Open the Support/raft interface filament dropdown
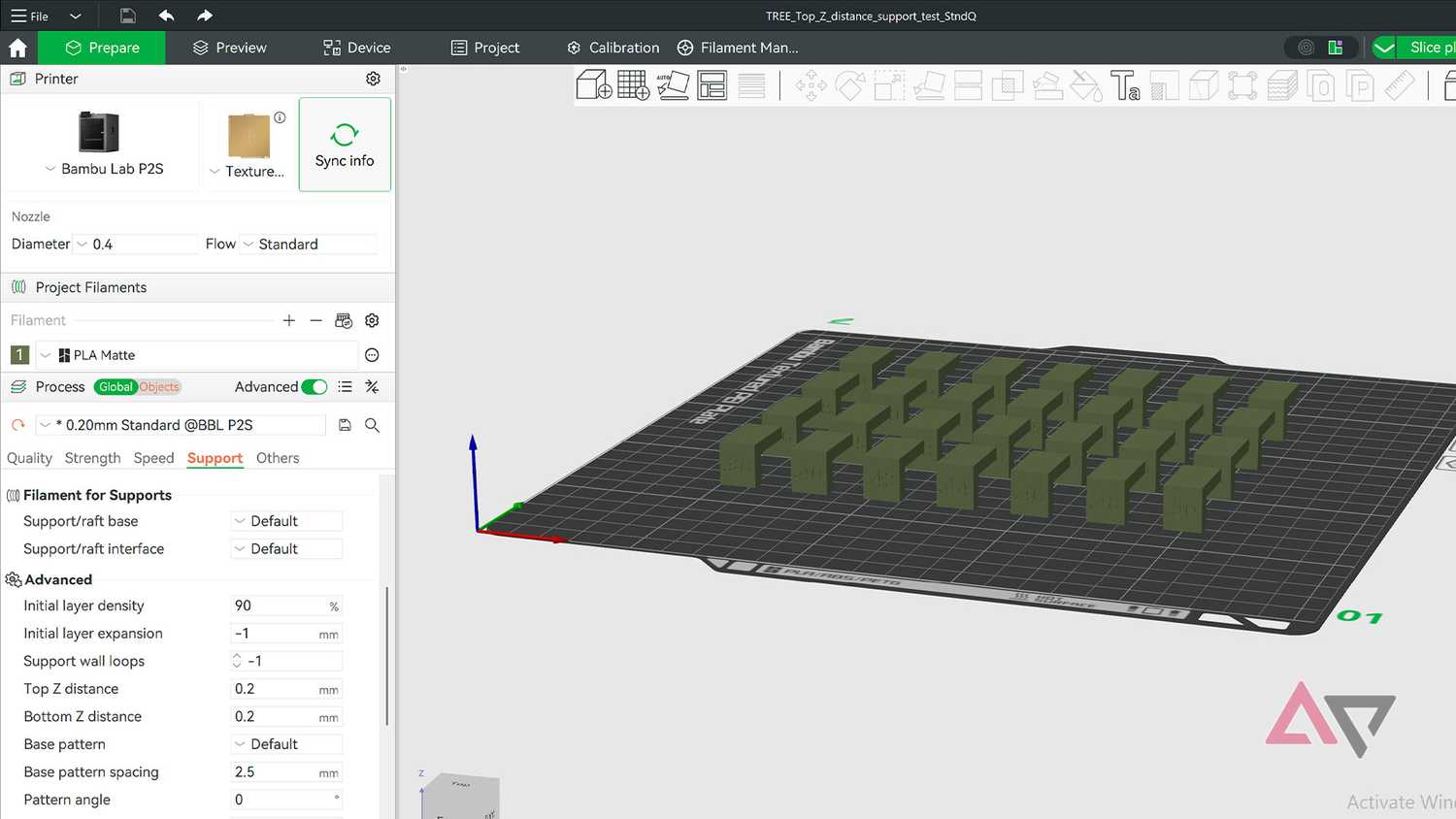Viewport: 1456px width, 819px height. pyautogui.click(x=286, y=548)
